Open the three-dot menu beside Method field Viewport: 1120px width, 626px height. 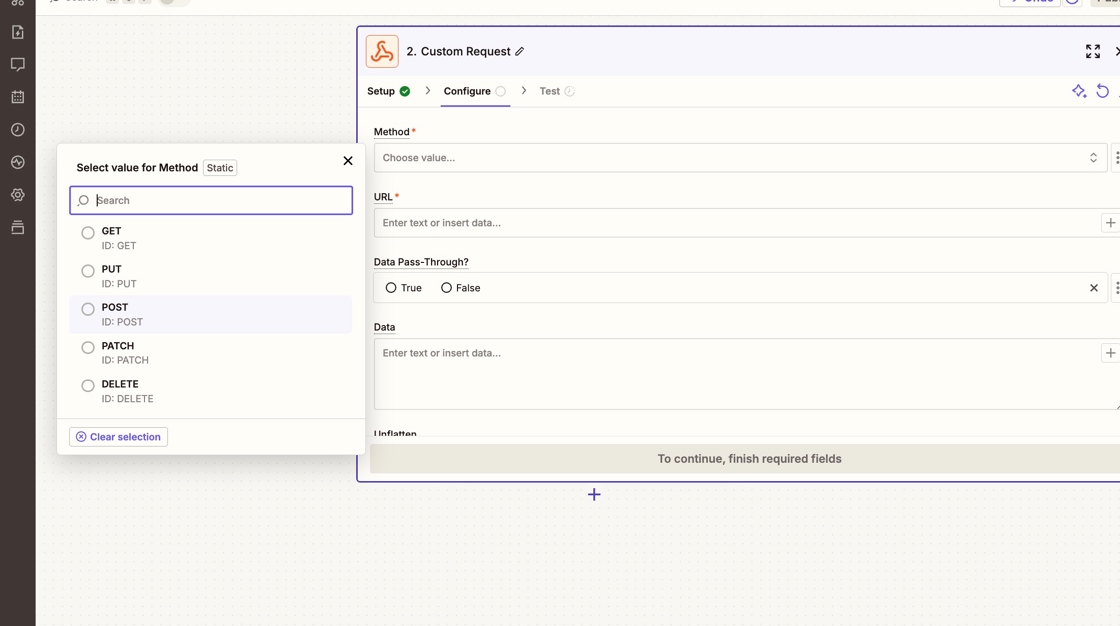[x=1116, y=158]
